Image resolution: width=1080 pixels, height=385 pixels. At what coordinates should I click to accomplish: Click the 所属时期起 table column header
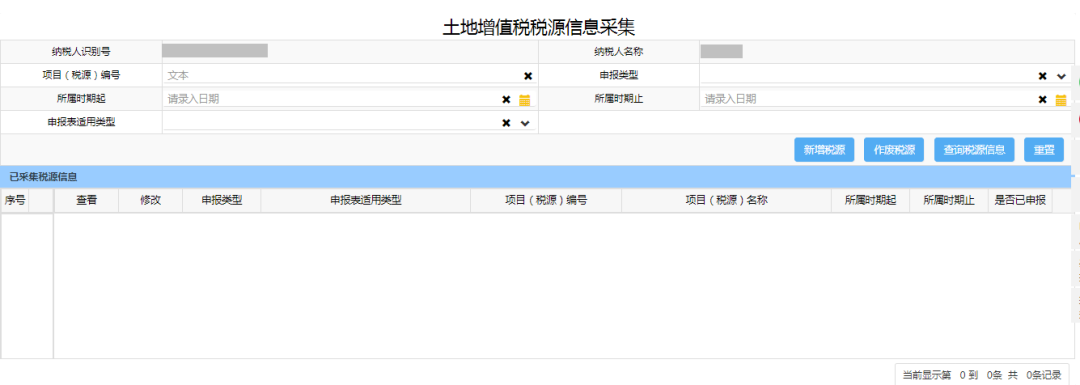pos(870,200)
